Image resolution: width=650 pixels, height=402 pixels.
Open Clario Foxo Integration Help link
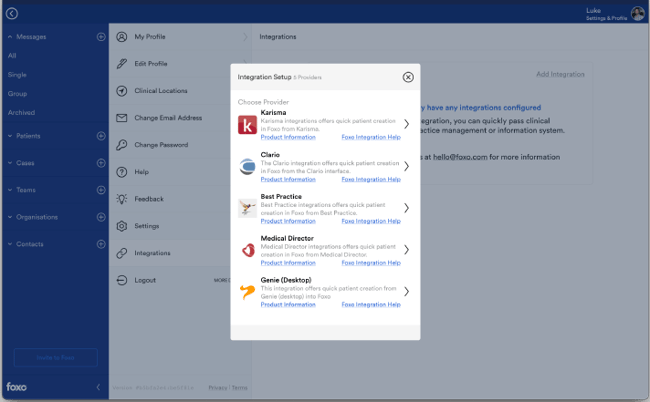[371, 179]
